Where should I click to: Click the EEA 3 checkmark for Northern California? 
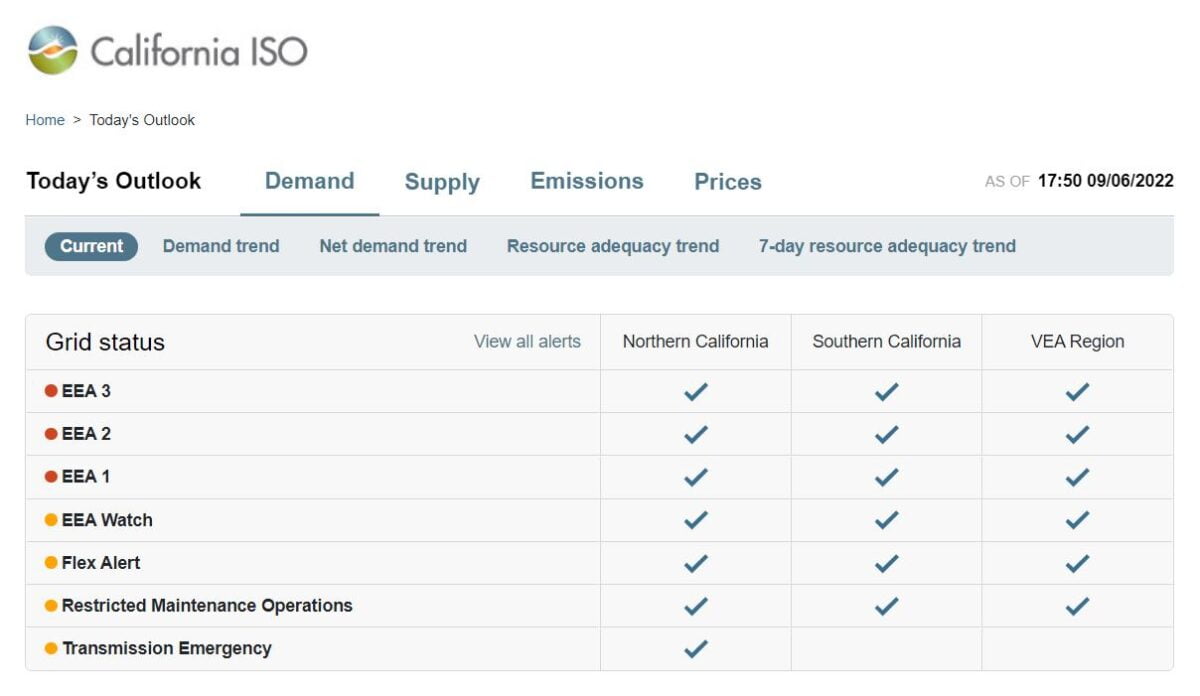pos(696,392)
